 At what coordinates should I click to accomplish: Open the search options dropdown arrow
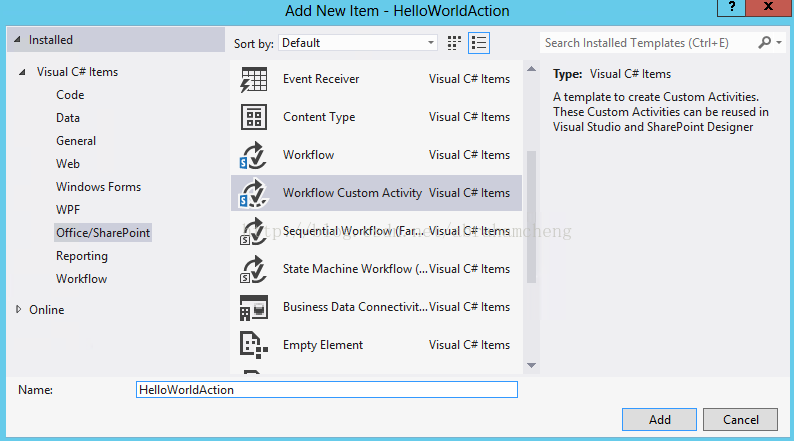click(x=779, y=43)
